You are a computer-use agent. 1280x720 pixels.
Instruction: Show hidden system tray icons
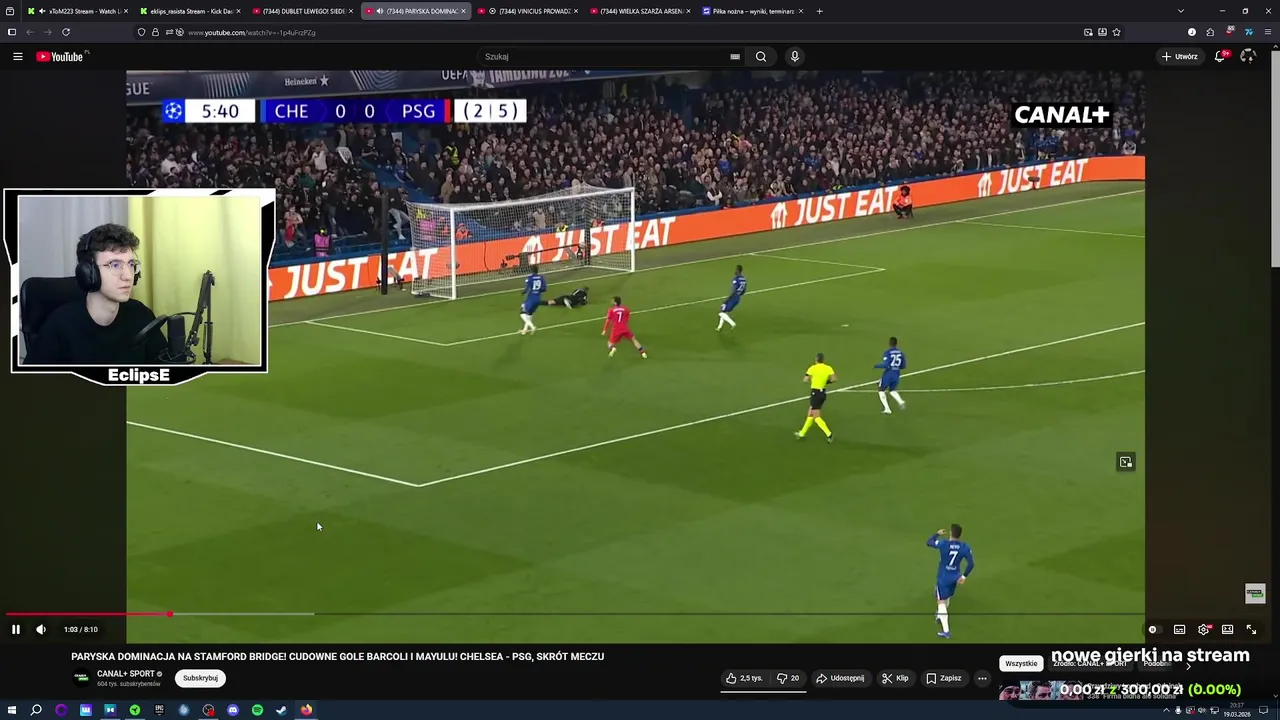pyautogui.click(x=1166, y=710)
